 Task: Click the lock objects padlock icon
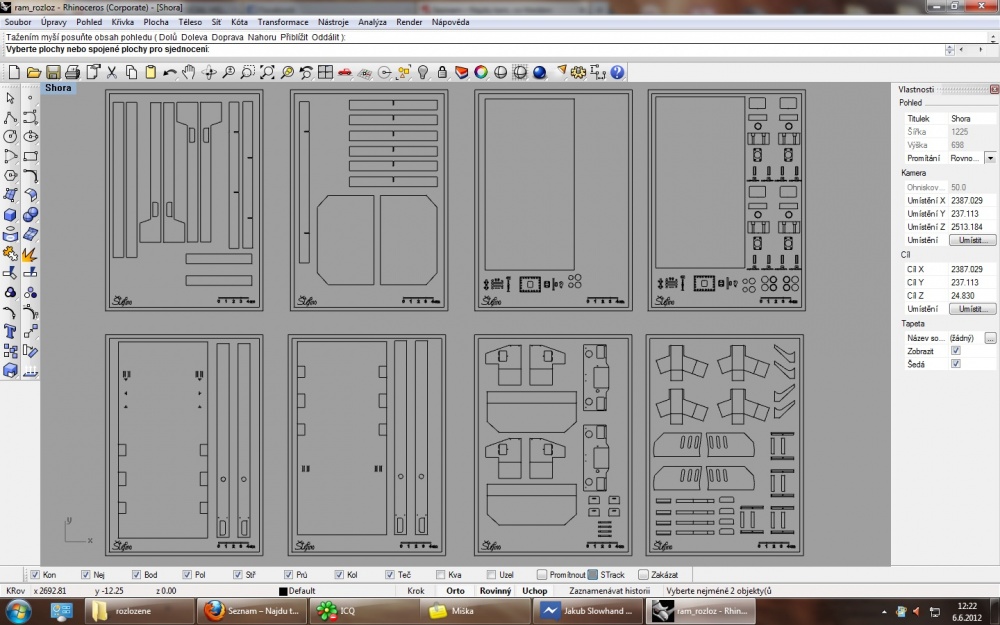point(442,72)
